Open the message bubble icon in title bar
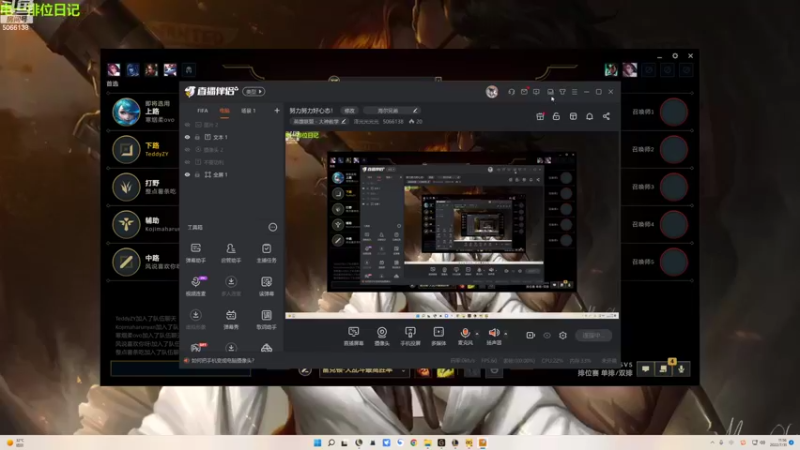The height and width of the screenshot is (450, 800). [x=536, y=92]
